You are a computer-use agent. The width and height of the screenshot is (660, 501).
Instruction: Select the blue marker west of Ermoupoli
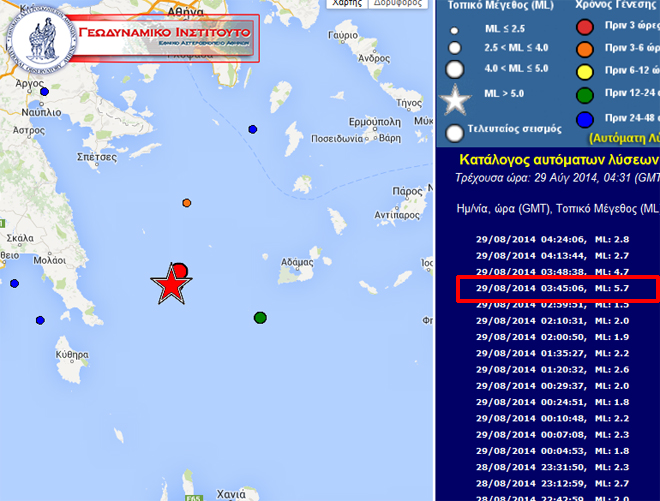[253, 129]
